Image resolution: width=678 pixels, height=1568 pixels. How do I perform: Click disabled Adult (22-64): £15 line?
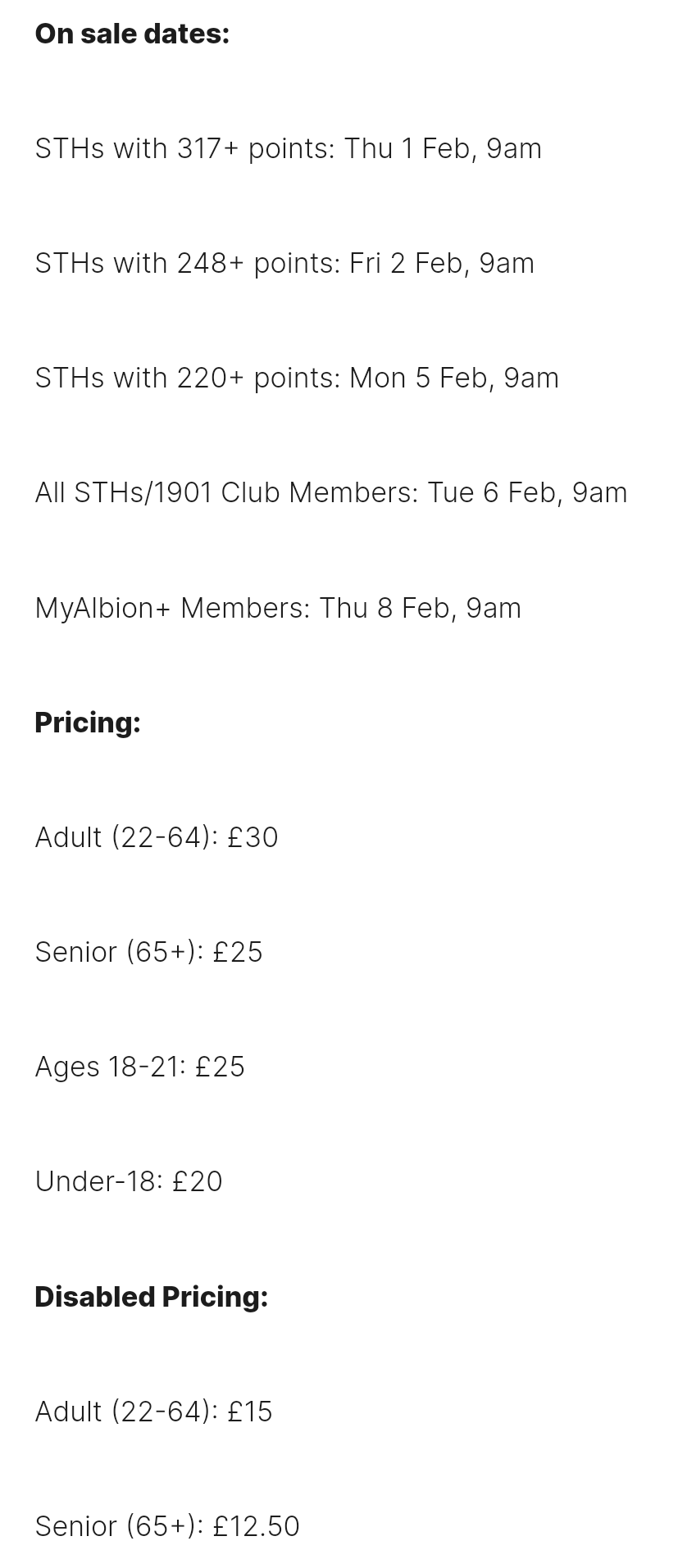click(x=153, y=1412)
